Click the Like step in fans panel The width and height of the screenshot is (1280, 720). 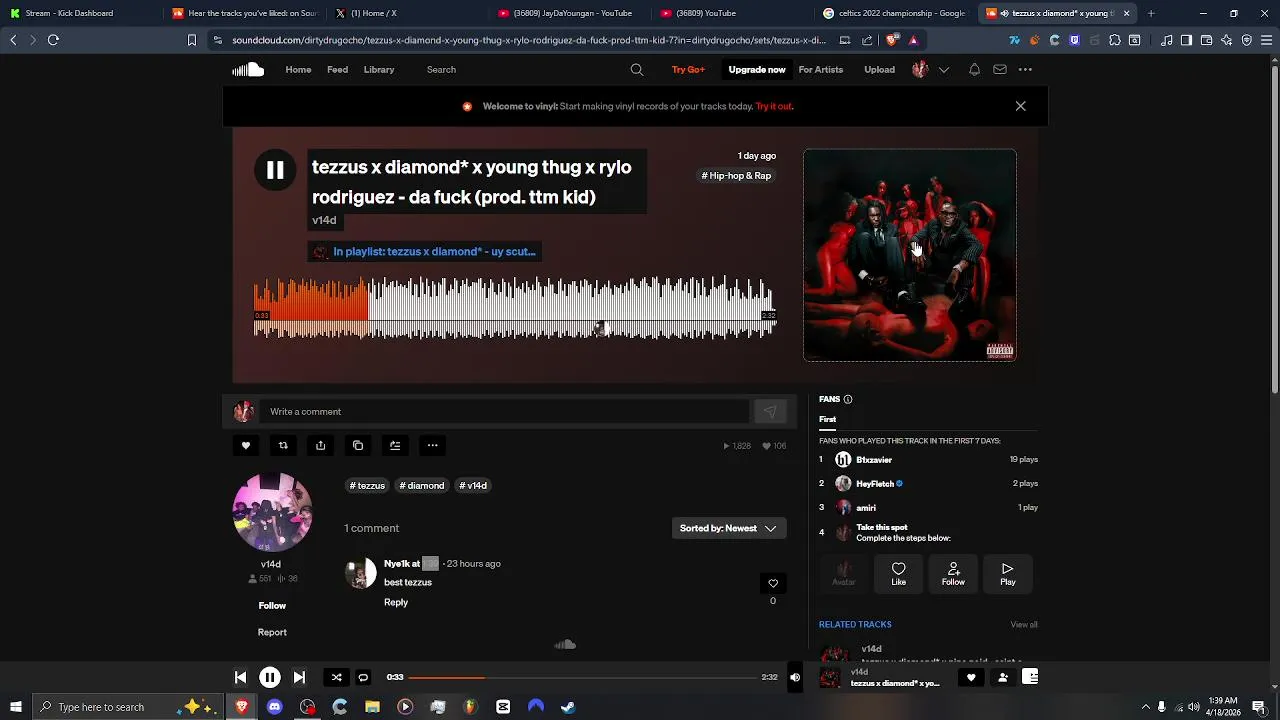coord(899,574)
